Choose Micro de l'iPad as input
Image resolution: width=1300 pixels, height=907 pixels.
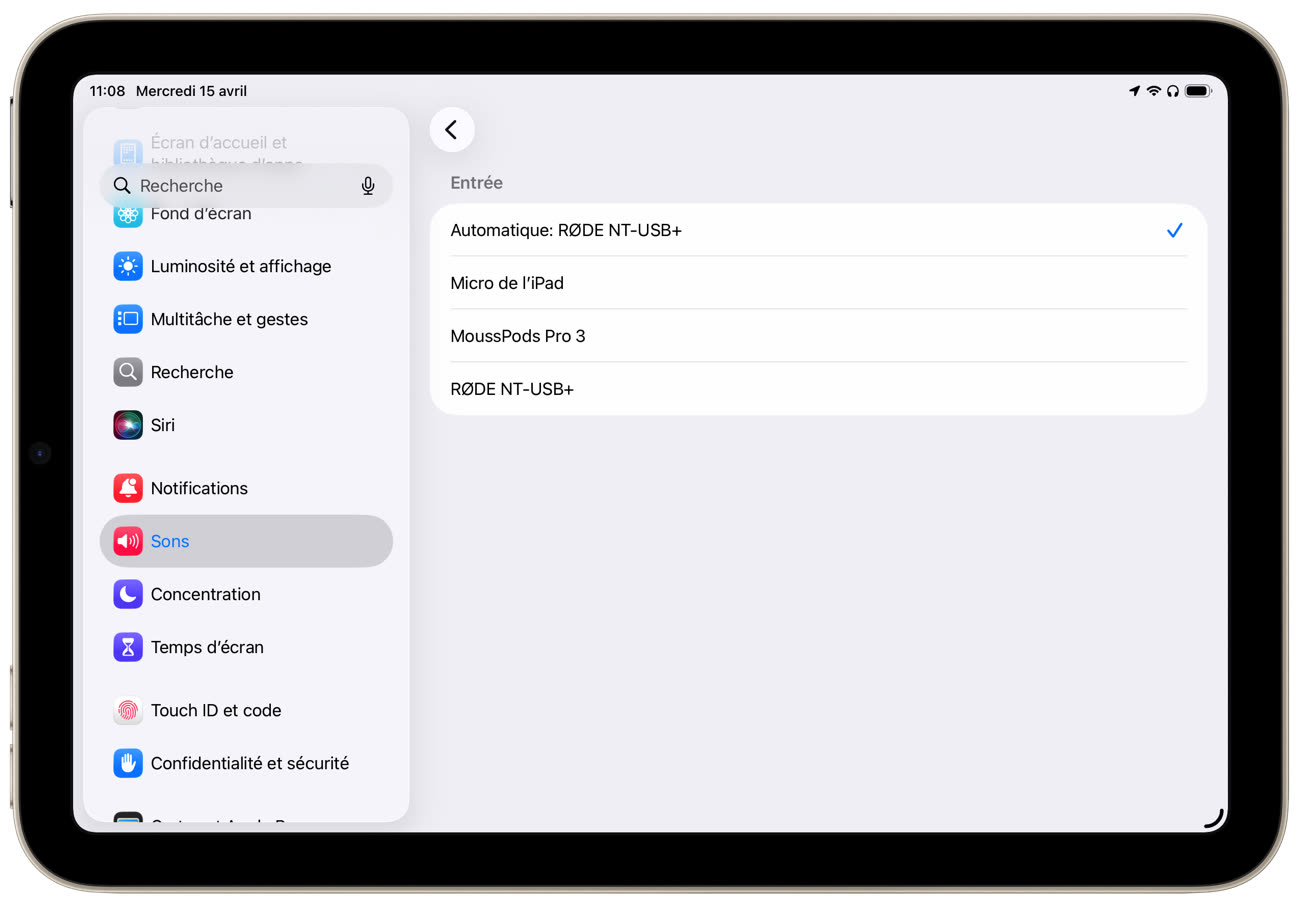pyautogui.click(x=817, y=283)
